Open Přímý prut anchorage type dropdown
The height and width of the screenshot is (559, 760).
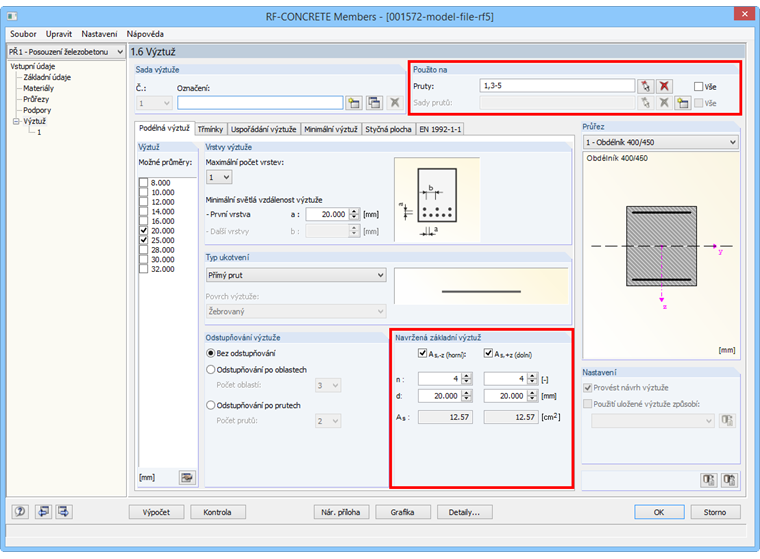(296, 275)
